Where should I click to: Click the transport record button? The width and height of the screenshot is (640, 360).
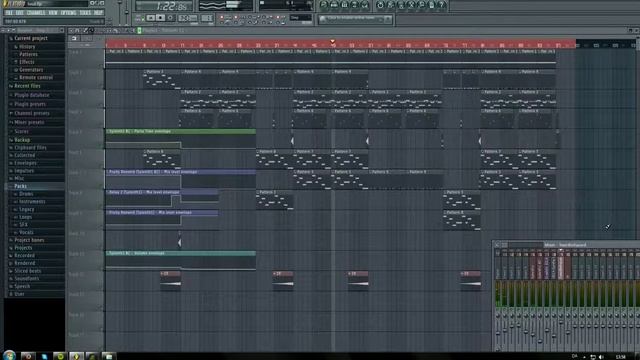pyautogui.click(x=171, y=18)
